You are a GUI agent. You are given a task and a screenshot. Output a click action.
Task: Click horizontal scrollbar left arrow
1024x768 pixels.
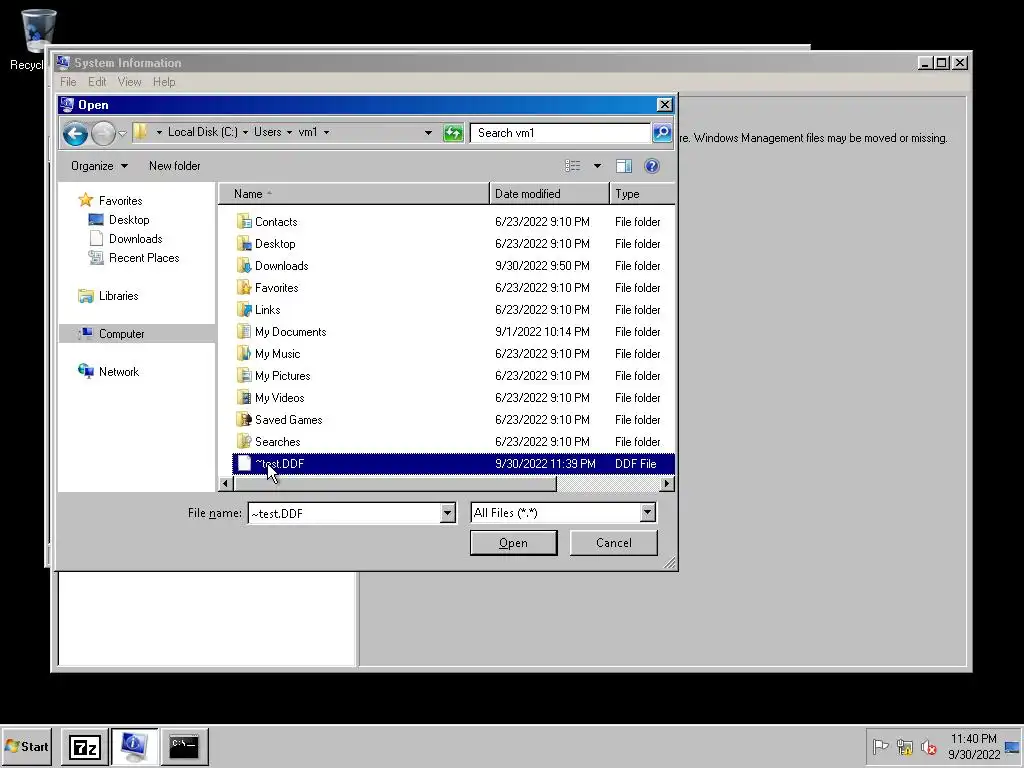click(x=225, y=484)
